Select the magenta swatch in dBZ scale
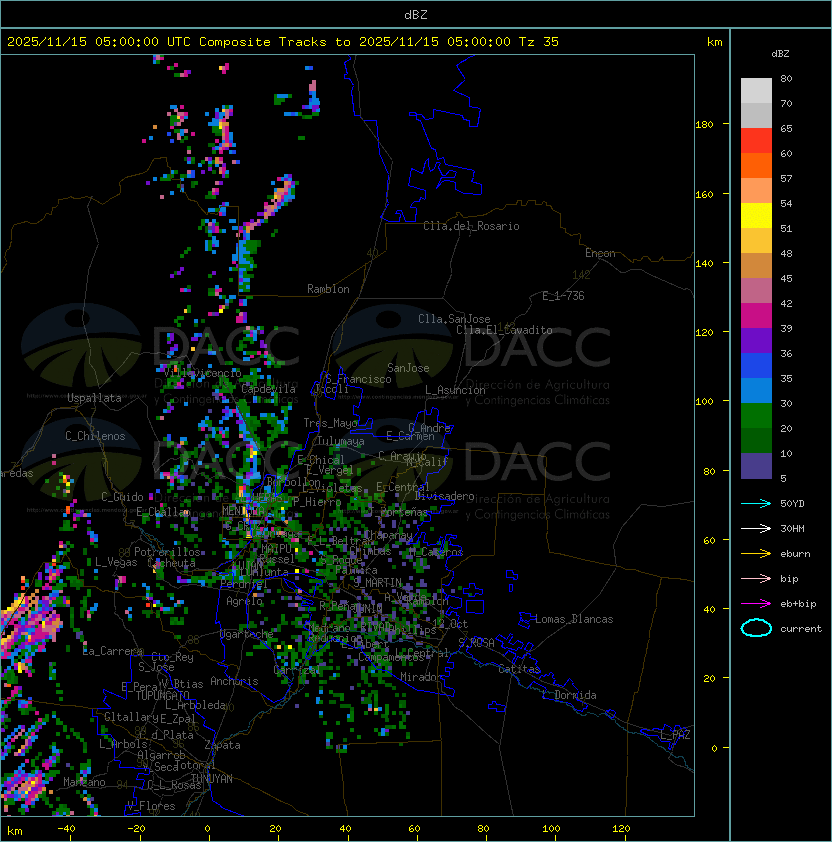Screen dimensions: 832x842 tap(756, 316)
